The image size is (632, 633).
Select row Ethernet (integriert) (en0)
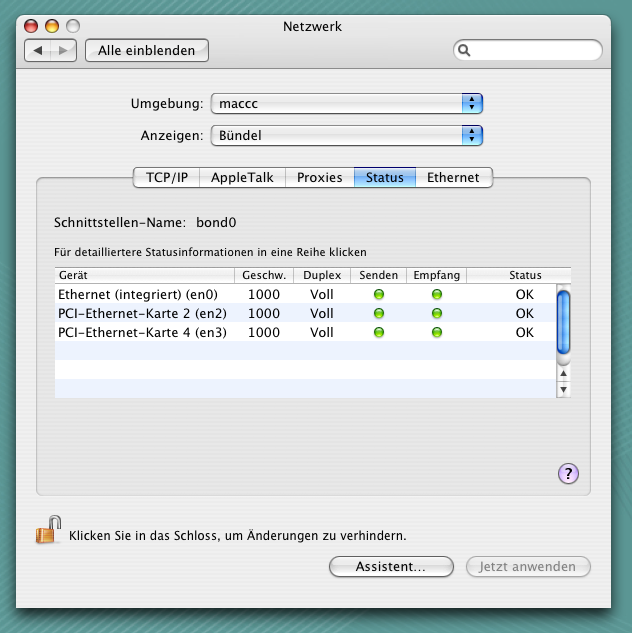(x=306, y=294)
